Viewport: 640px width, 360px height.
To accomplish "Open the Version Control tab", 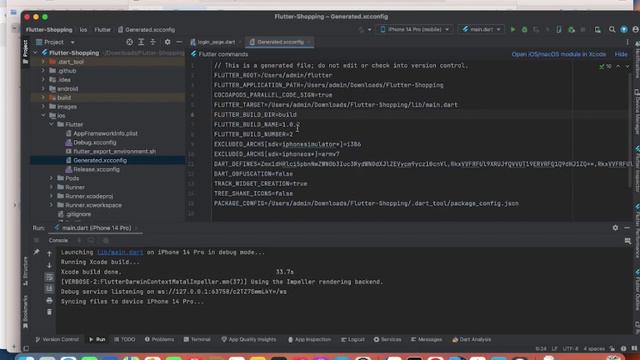I will tap(57, 340).
